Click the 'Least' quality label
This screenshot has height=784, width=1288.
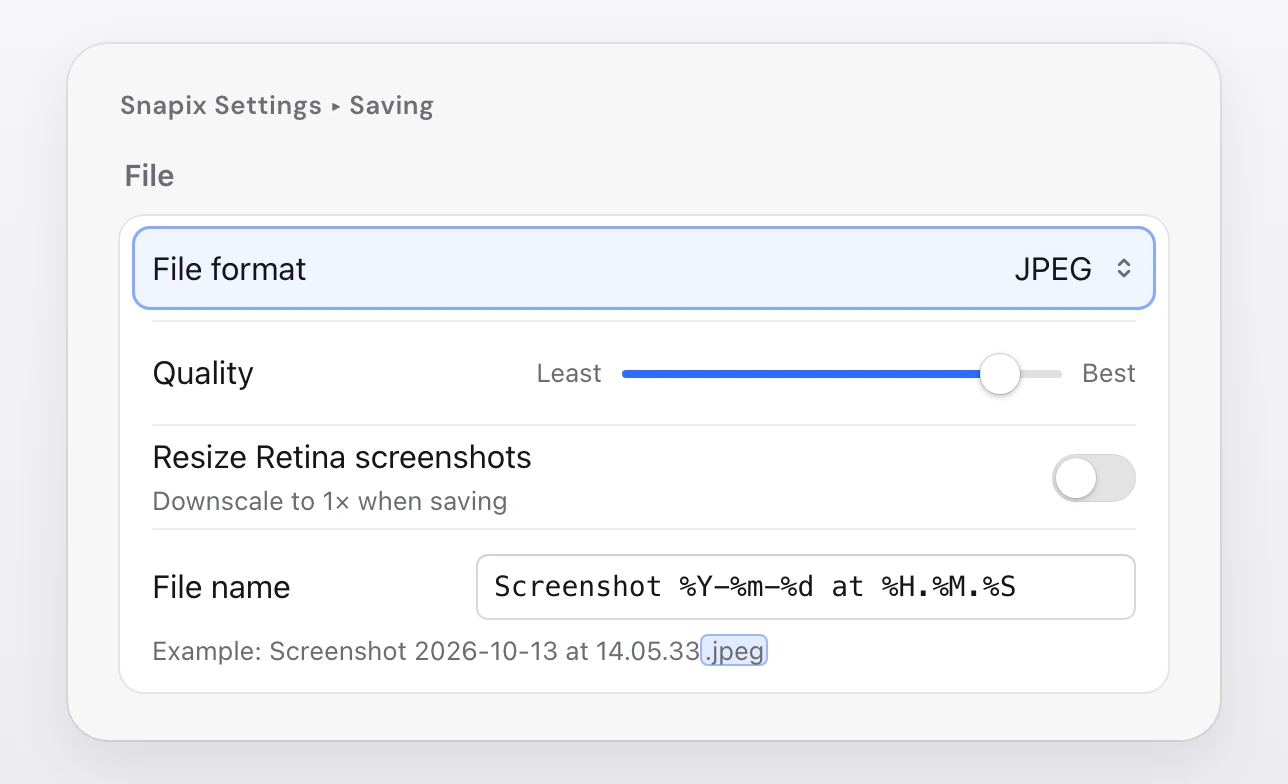(x=569, y=374)
